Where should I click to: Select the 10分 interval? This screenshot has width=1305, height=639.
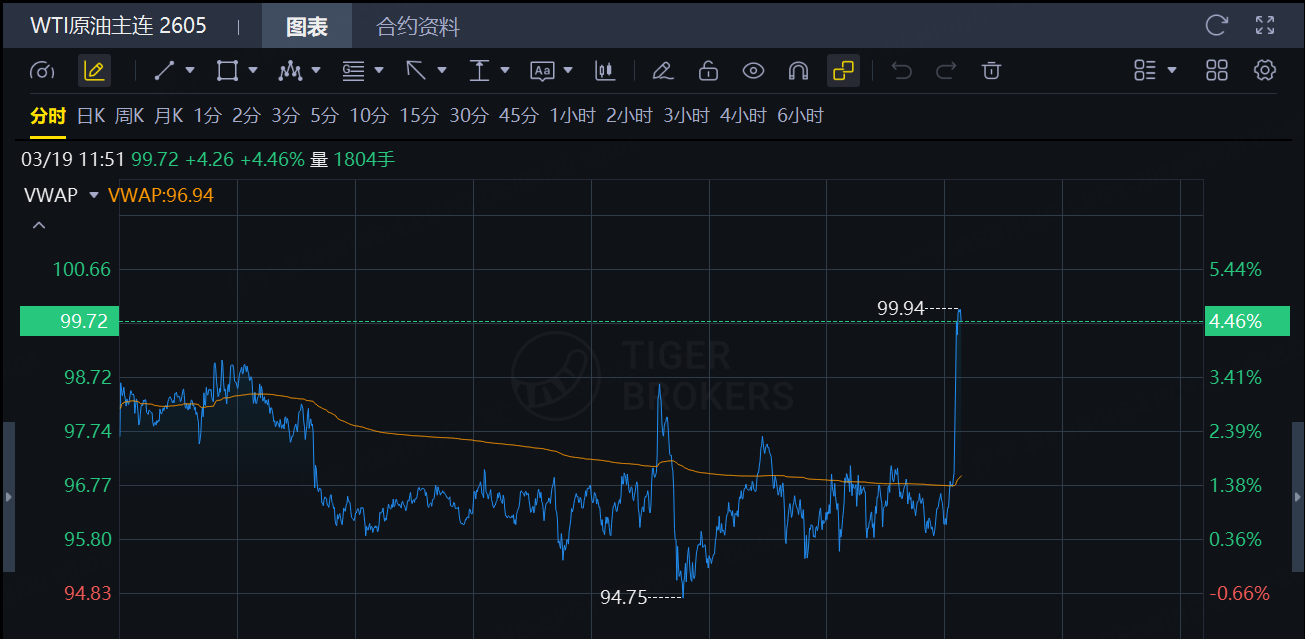pos(369,116)
